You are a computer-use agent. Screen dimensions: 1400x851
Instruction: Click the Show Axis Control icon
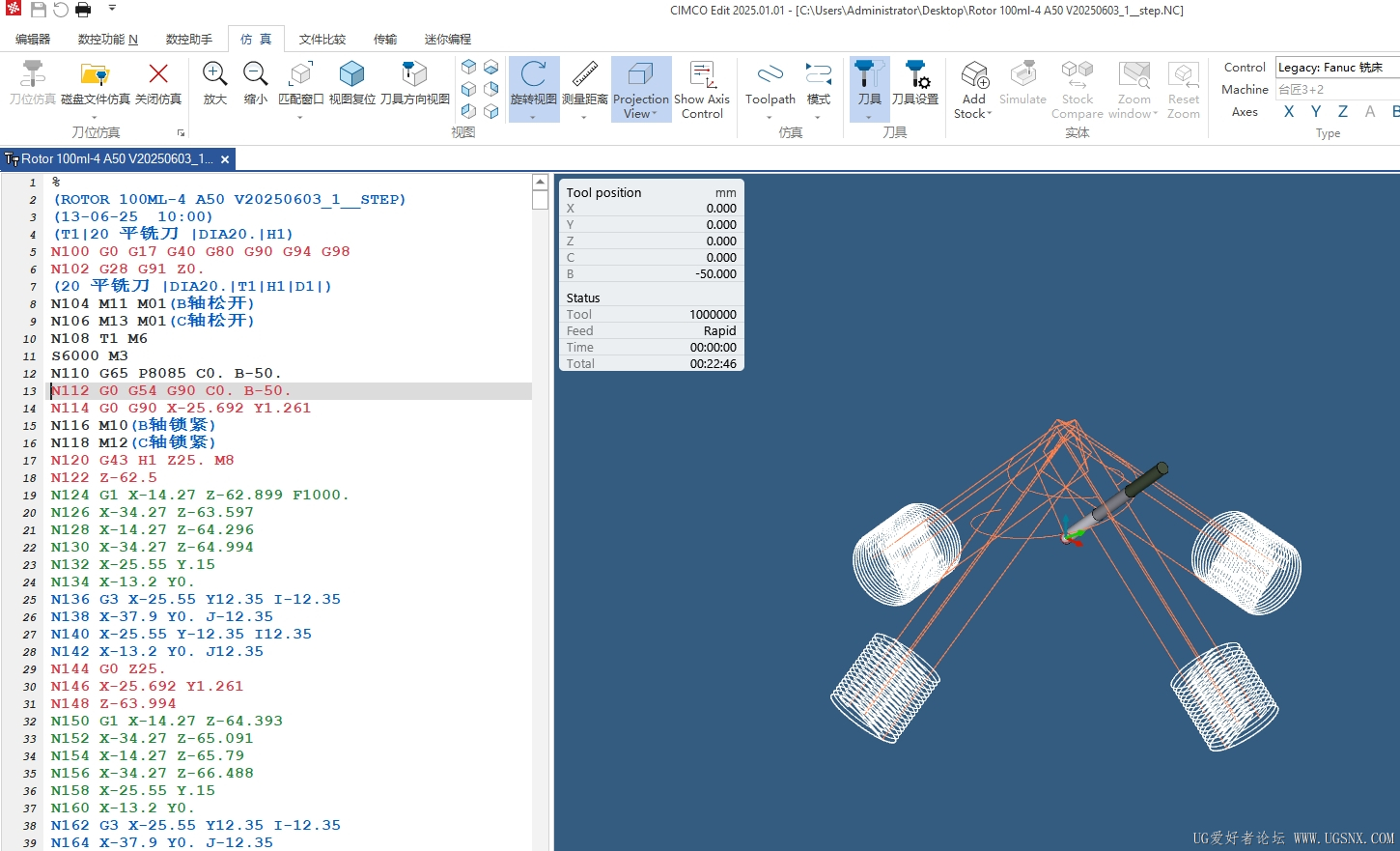click(x=702, y=73)
